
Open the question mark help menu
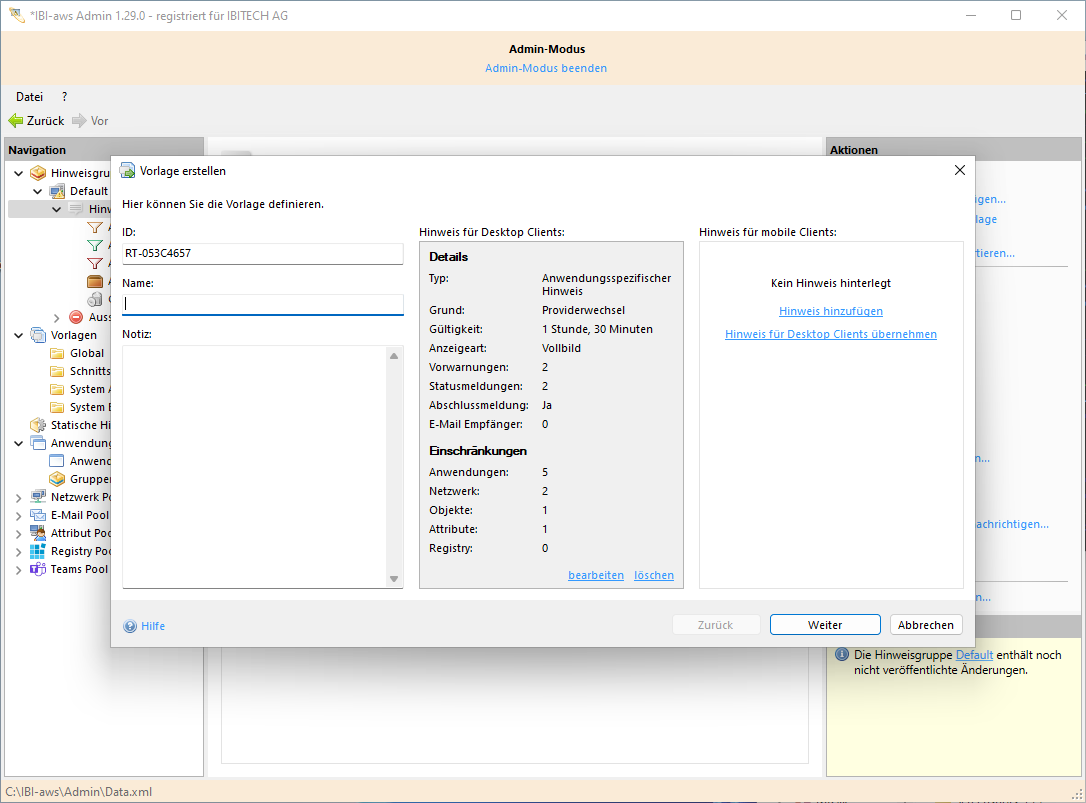(x=64, y=97)
